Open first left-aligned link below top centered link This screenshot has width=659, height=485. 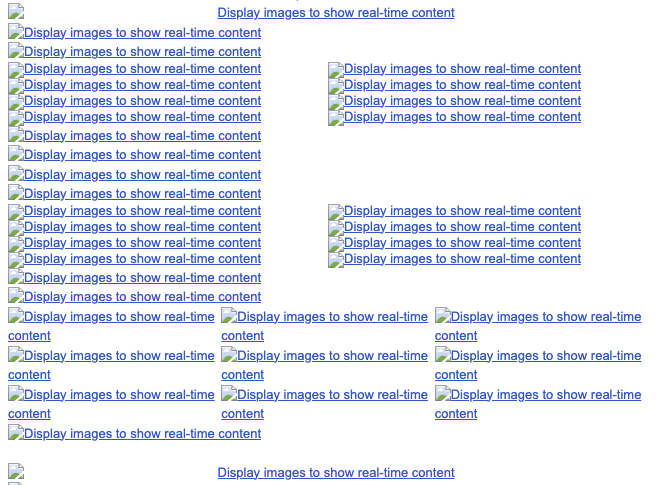click(142, 33)
